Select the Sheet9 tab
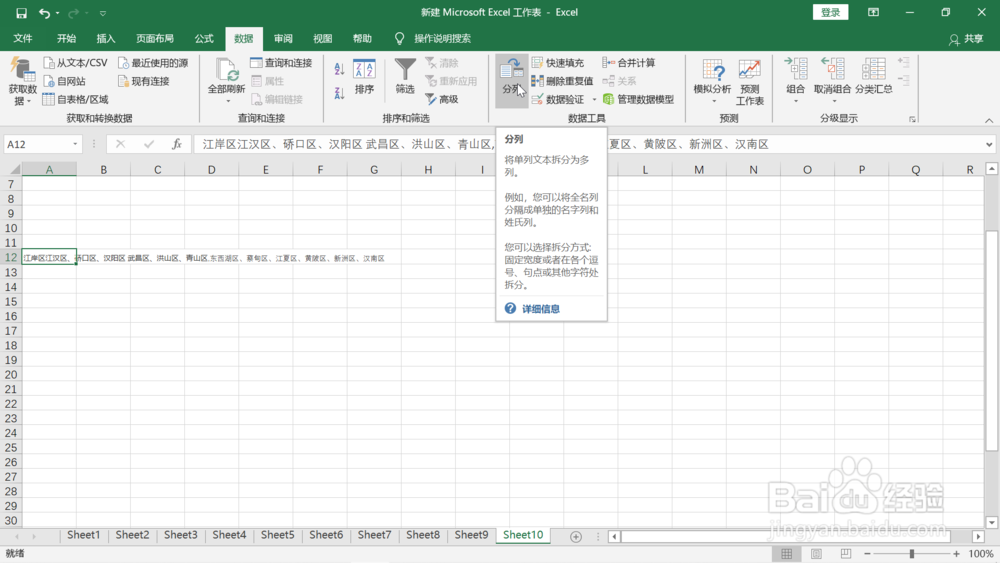 [x=471, y=535]
